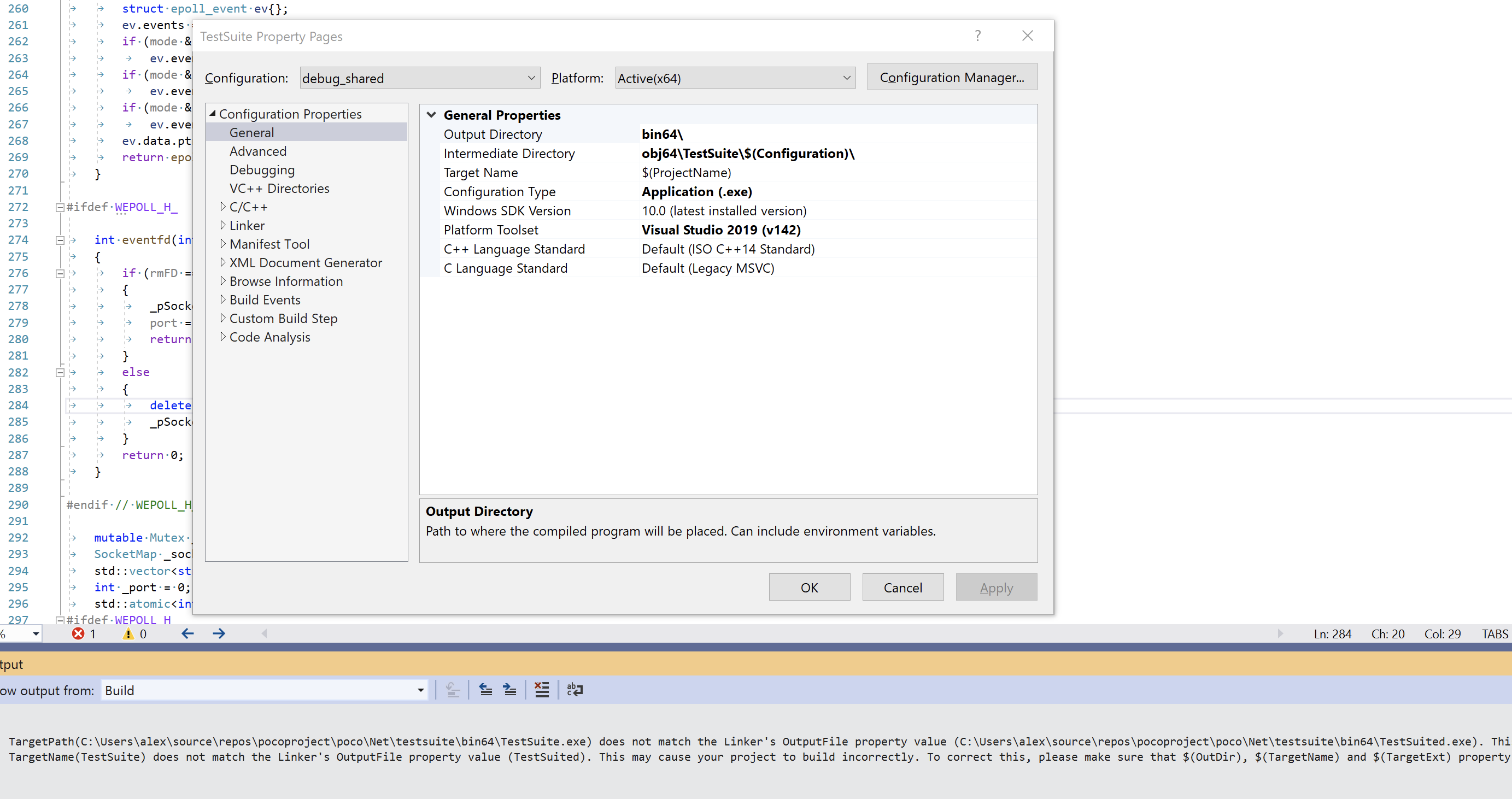Image resolution: width=1512 pixels, height=799 pixels.
Task: Clear all output text
Action: click(542, 690)
